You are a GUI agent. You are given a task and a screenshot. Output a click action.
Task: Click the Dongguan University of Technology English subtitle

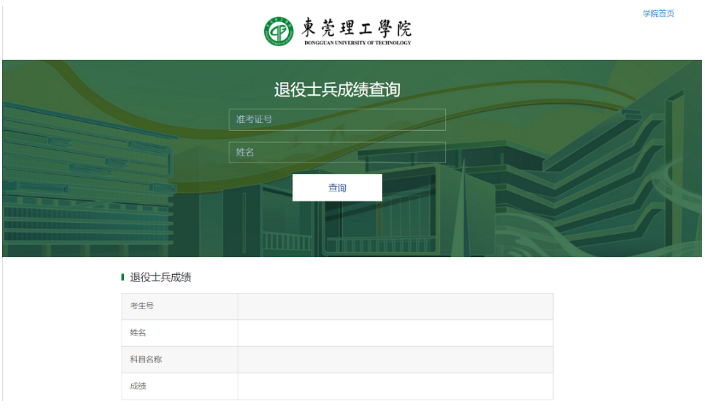(x=356, y=43)
